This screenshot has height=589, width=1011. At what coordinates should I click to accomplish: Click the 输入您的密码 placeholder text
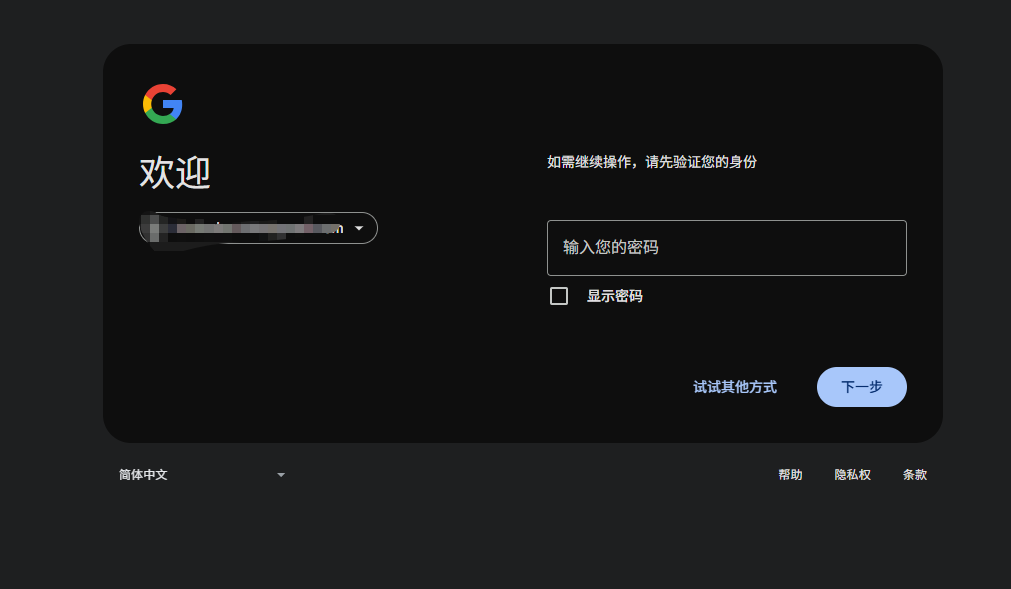tap(611, 247)
